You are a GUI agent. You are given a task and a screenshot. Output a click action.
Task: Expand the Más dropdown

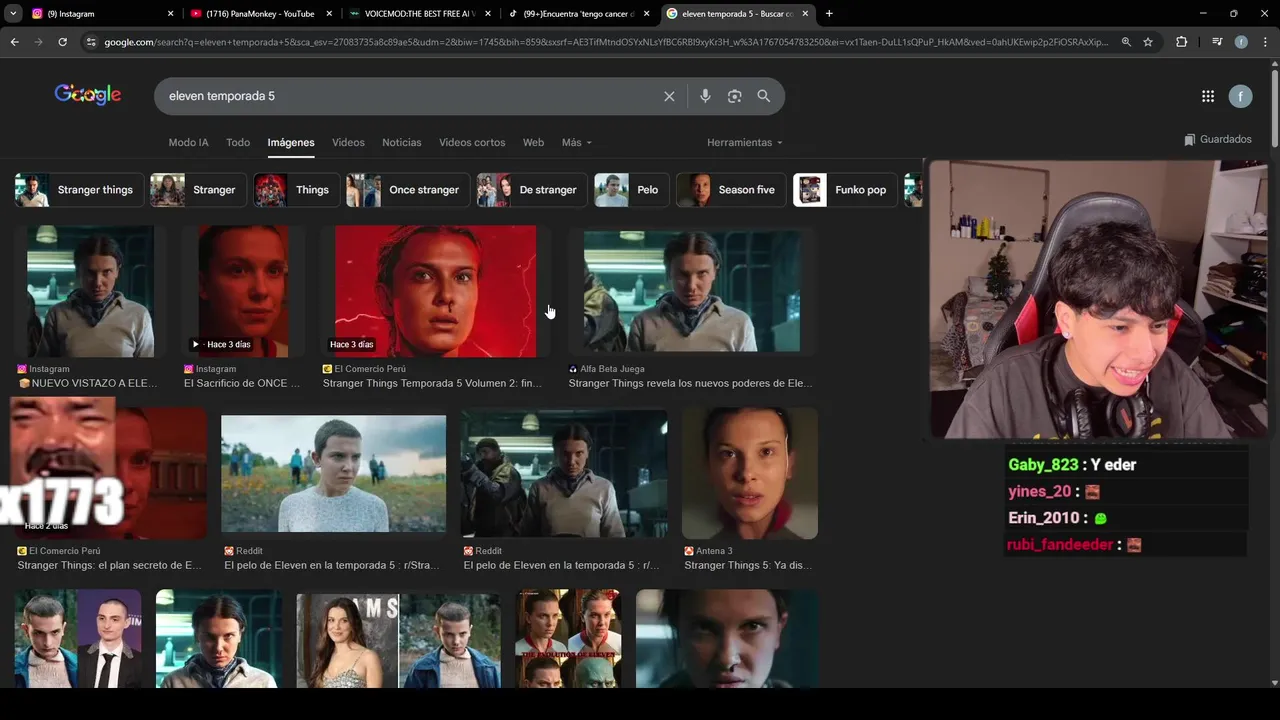coord(577,143)
